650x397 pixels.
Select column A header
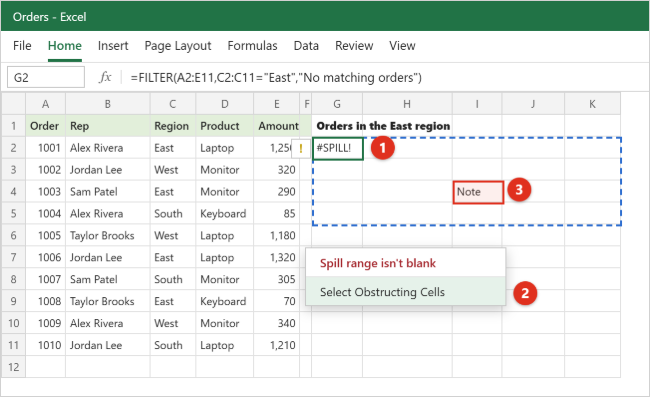pyautogui.click(x=46, y=104)
